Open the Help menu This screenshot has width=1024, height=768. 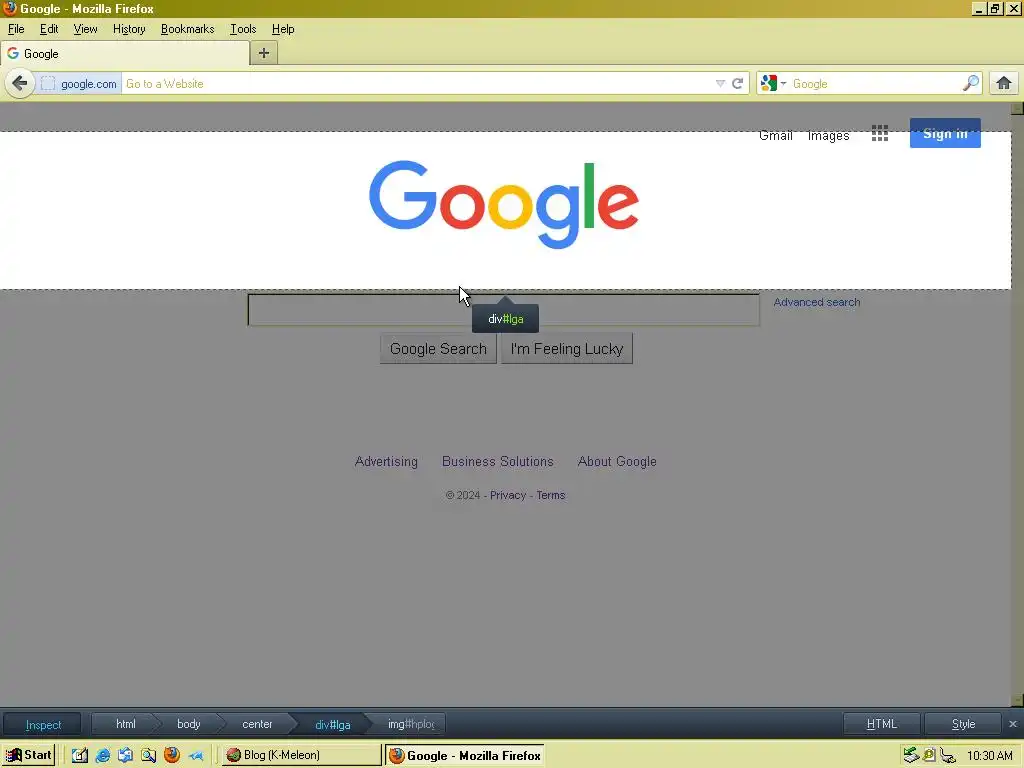(283, 29)
